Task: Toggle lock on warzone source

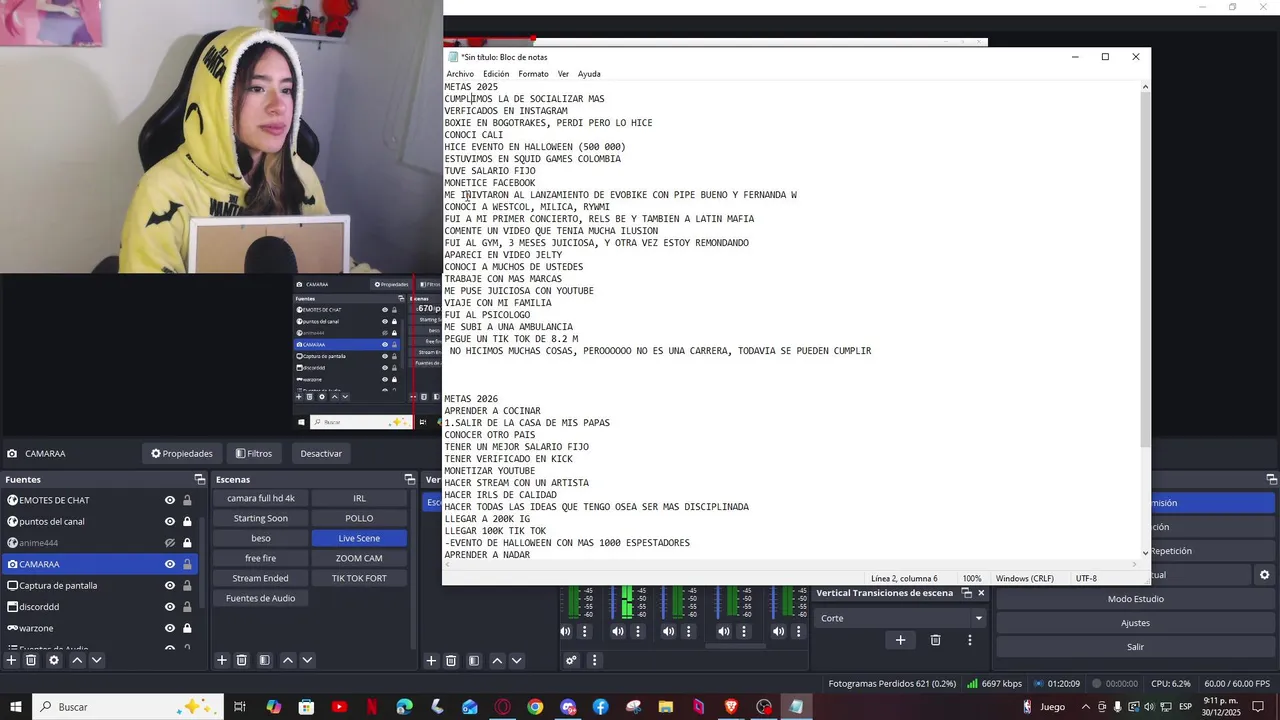Action: [187, 628]
